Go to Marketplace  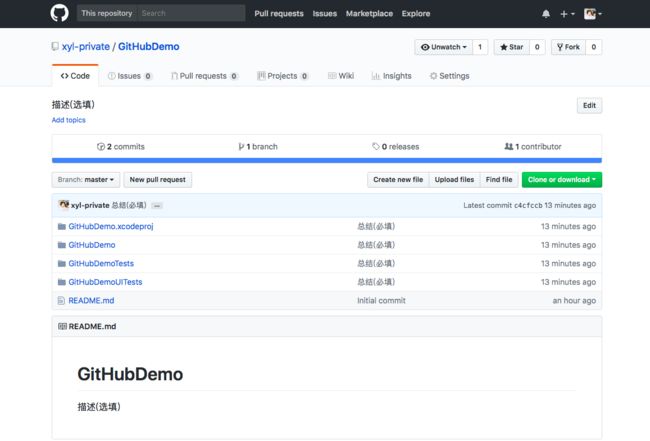[x=369, y=13]
